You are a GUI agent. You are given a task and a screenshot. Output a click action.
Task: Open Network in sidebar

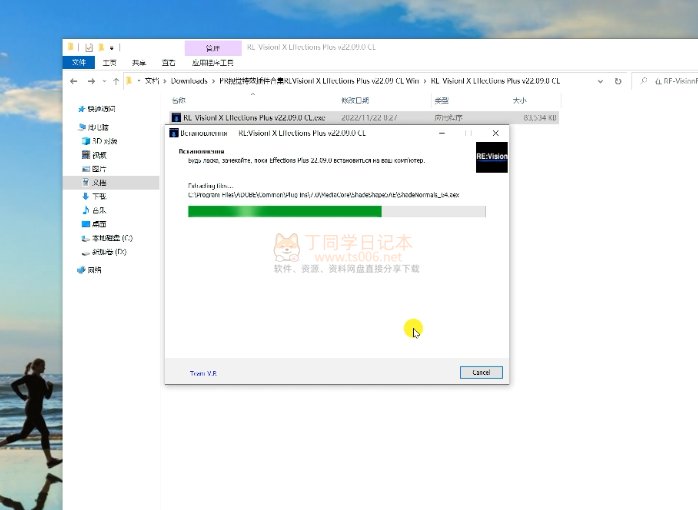89,270
